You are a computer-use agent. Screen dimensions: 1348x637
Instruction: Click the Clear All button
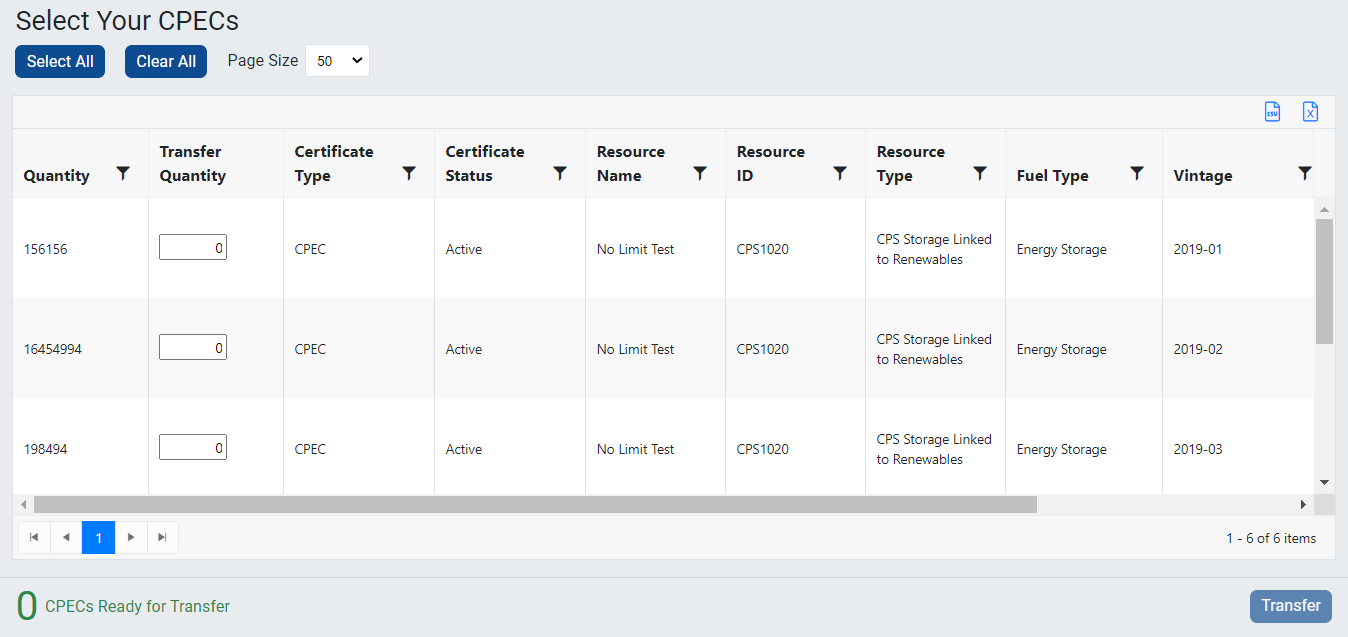coord(166,61)
